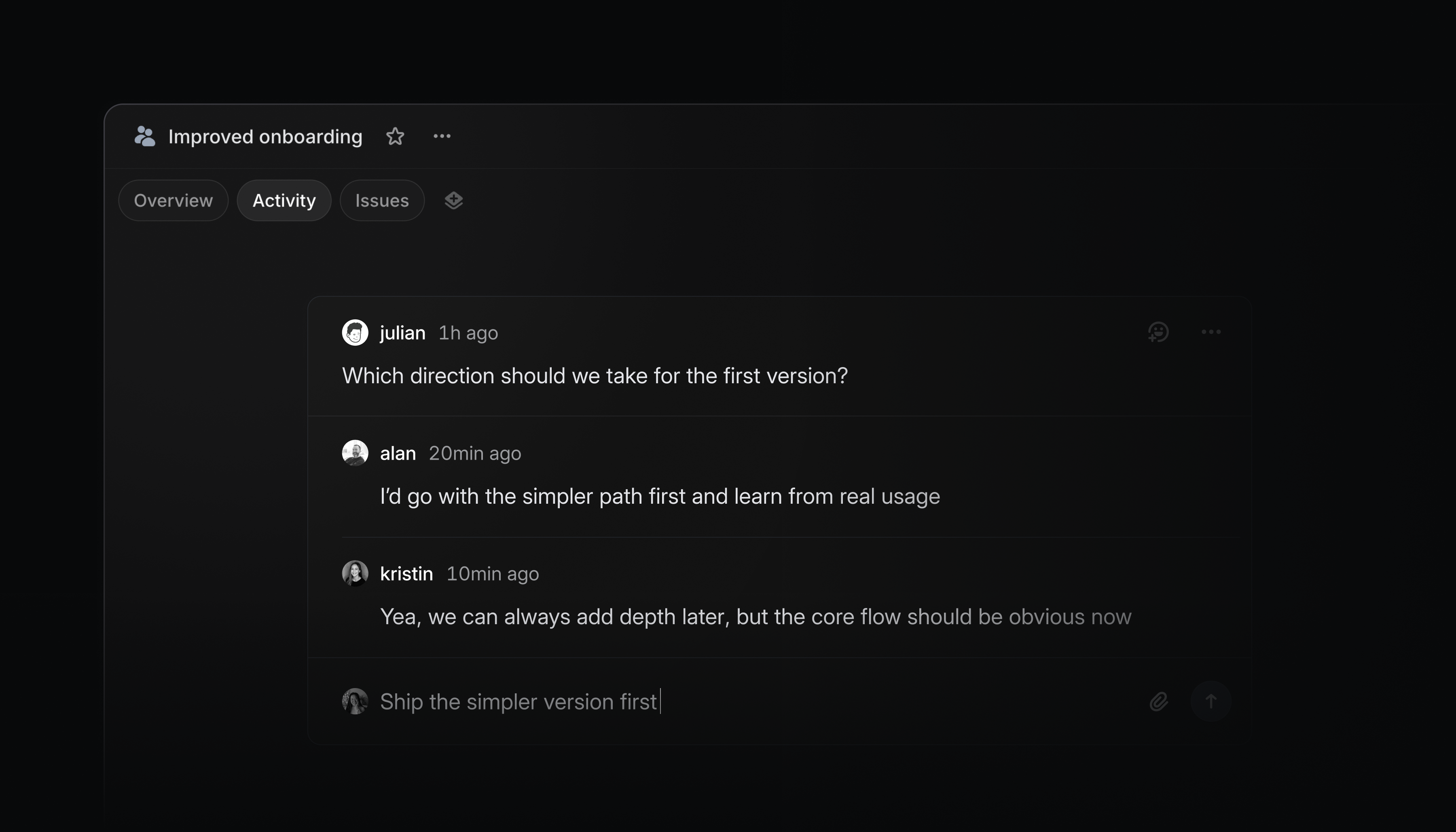
Task: Open the project options ellipsis menu
Action: click(442, 136)
